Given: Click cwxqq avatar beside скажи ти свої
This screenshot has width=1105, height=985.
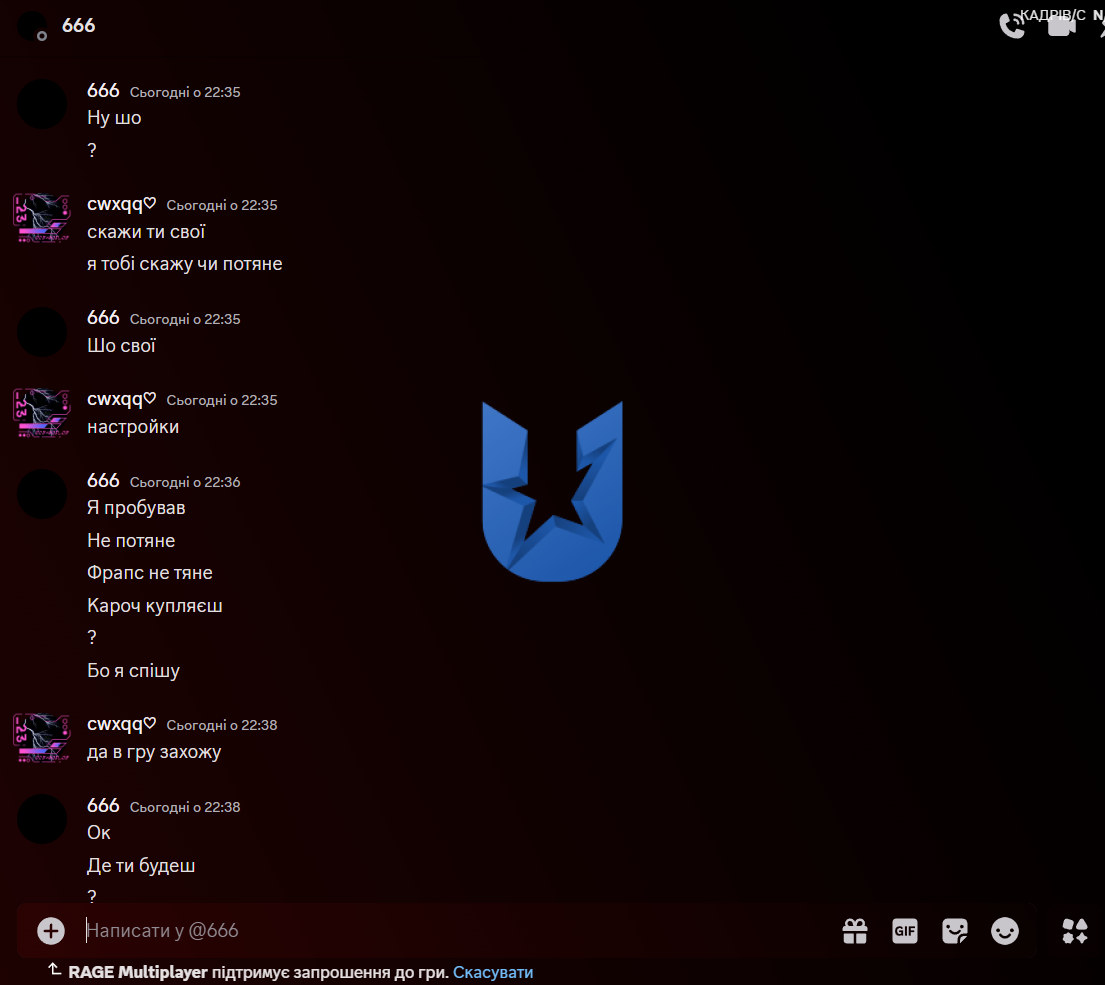Looking at the screenshot, I should tap(42, 218).
